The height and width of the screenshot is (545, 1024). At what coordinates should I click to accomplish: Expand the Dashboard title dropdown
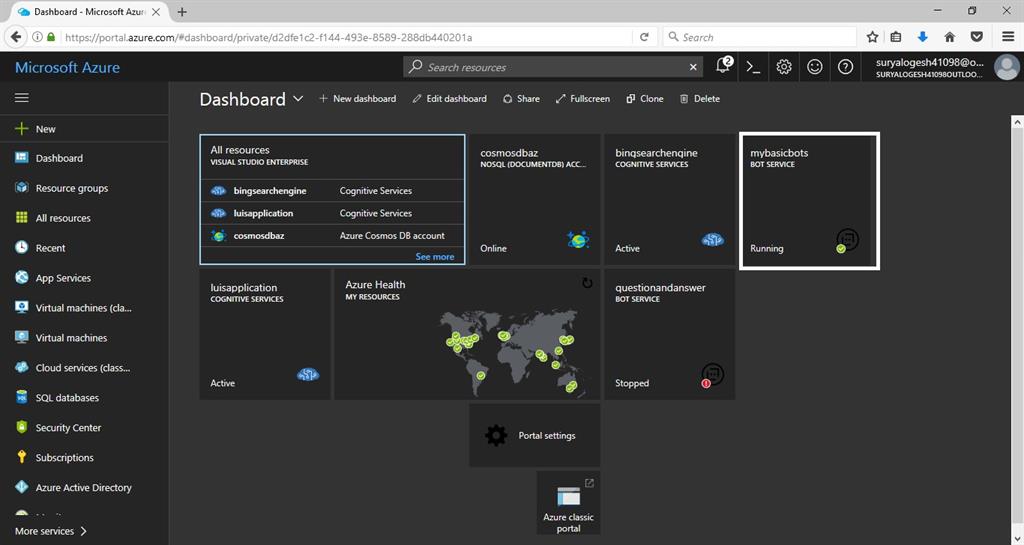298,99
